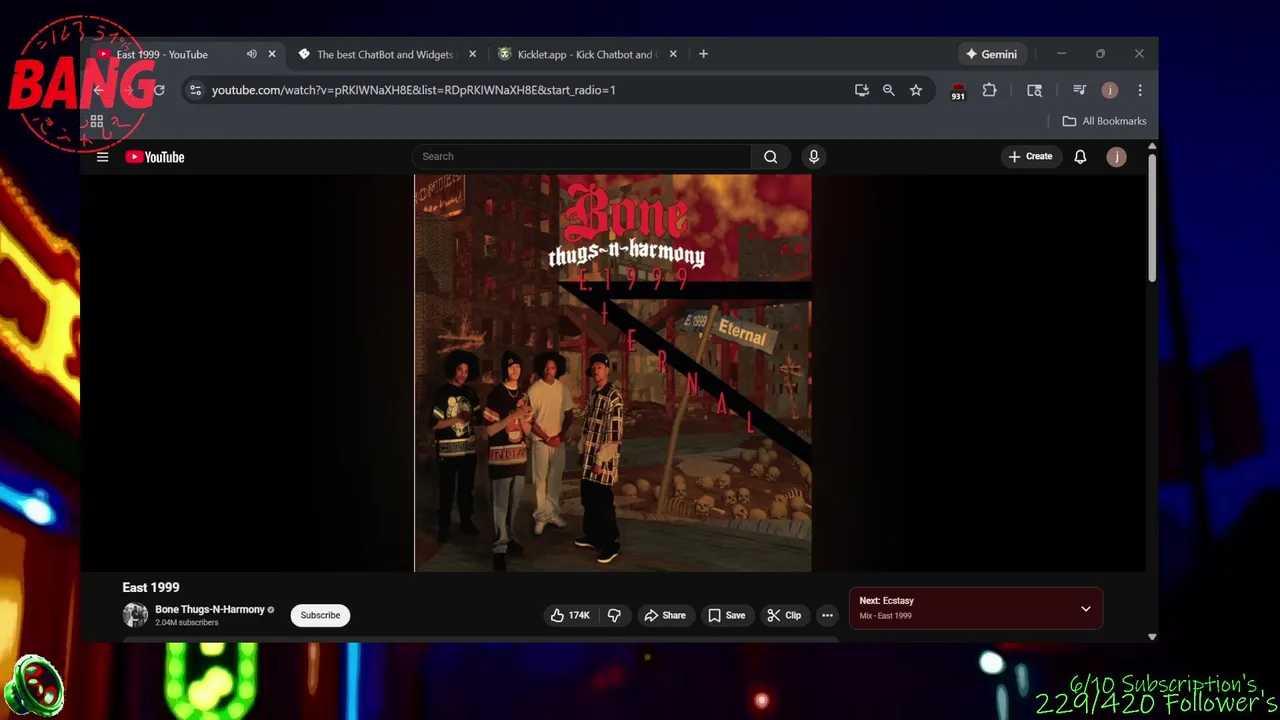The width and height of the screenshot is (1280, 720).
Task: Click the Create button on YouTube
Action: point(1030,157)
